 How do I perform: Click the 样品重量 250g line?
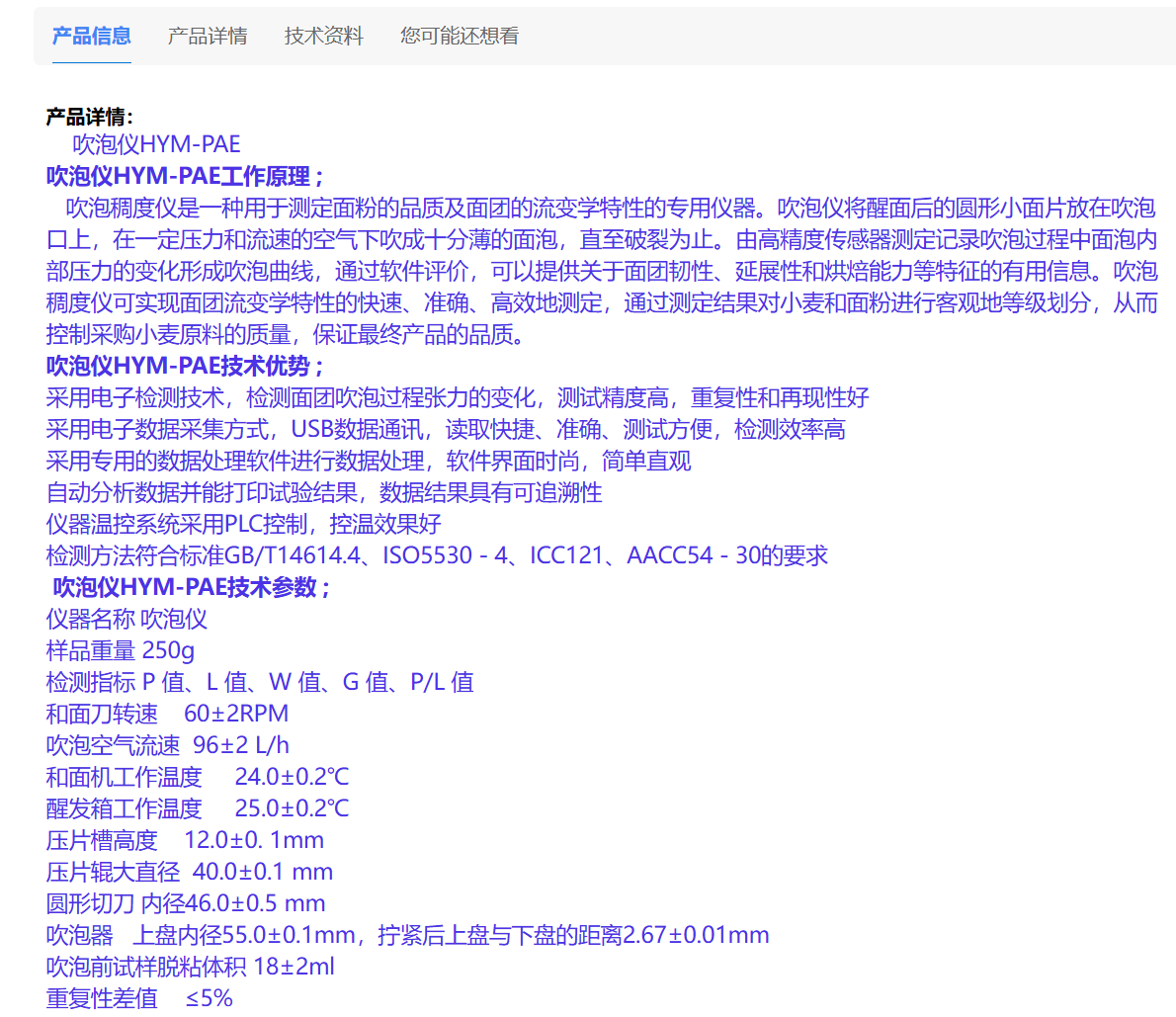[121, 650]
